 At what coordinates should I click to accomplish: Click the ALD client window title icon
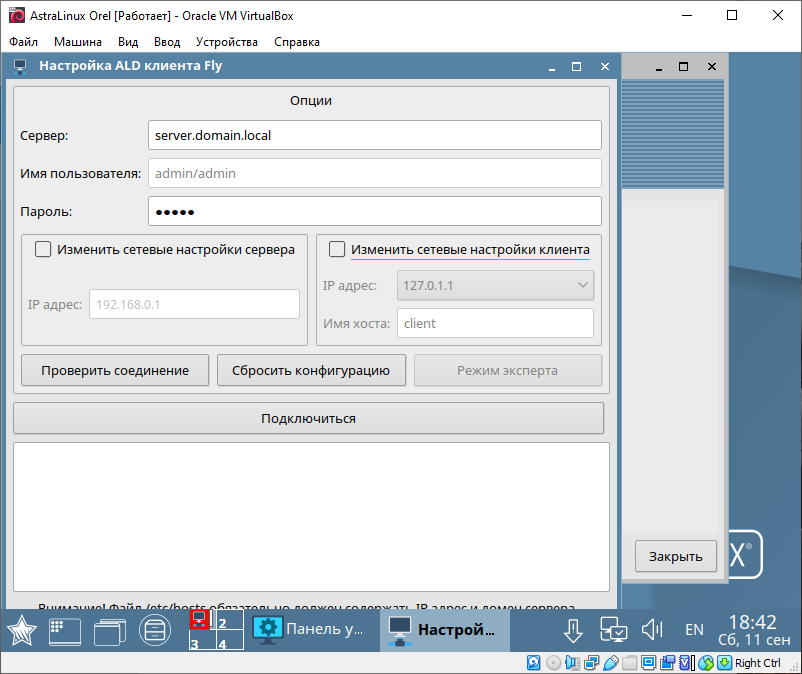(x=20, y=66)
